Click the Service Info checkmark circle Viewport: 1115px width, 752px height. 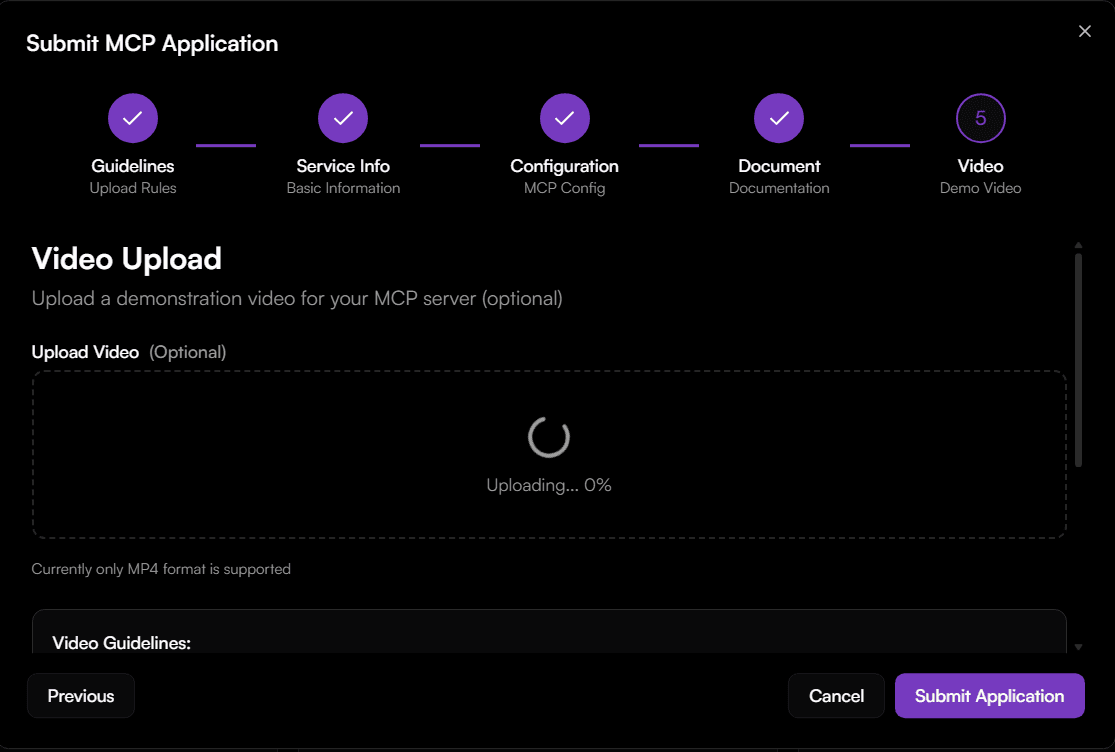click(343, 118)
